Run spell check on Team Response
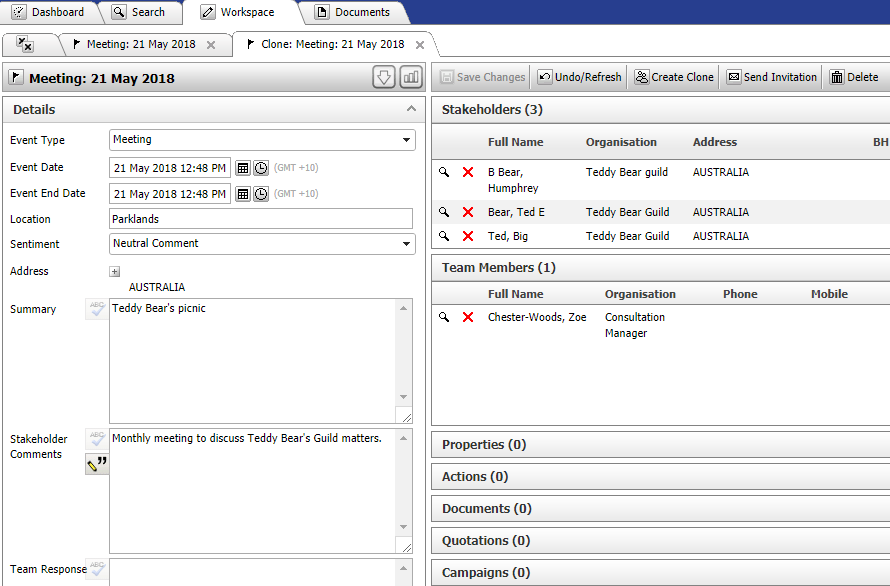The width and height of the screenshot is (890, 586). pyautogui.click(x=96, y=569)
